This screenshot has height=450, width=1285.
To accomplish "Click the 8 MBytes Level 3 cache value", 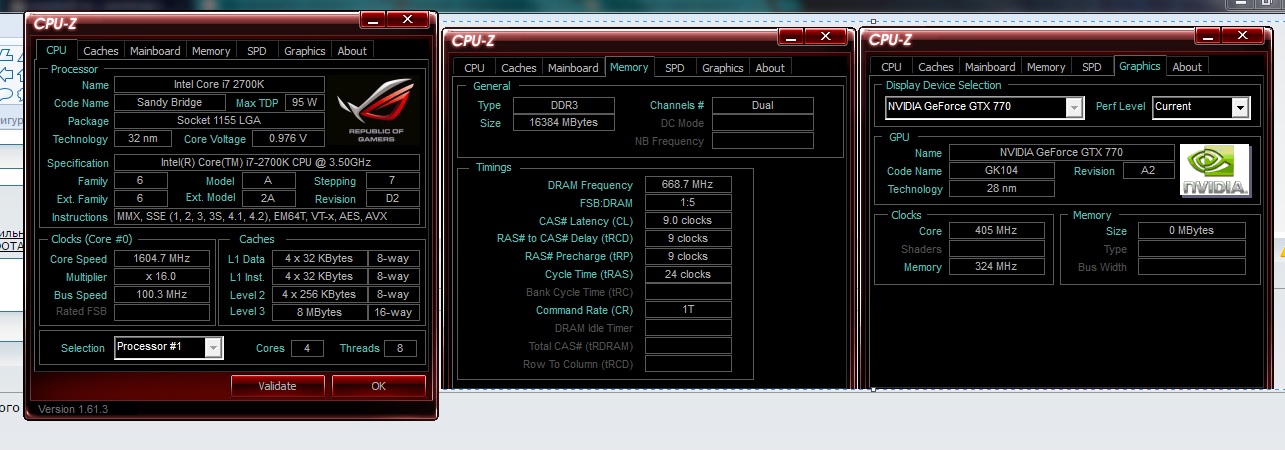I will [319, 312].
